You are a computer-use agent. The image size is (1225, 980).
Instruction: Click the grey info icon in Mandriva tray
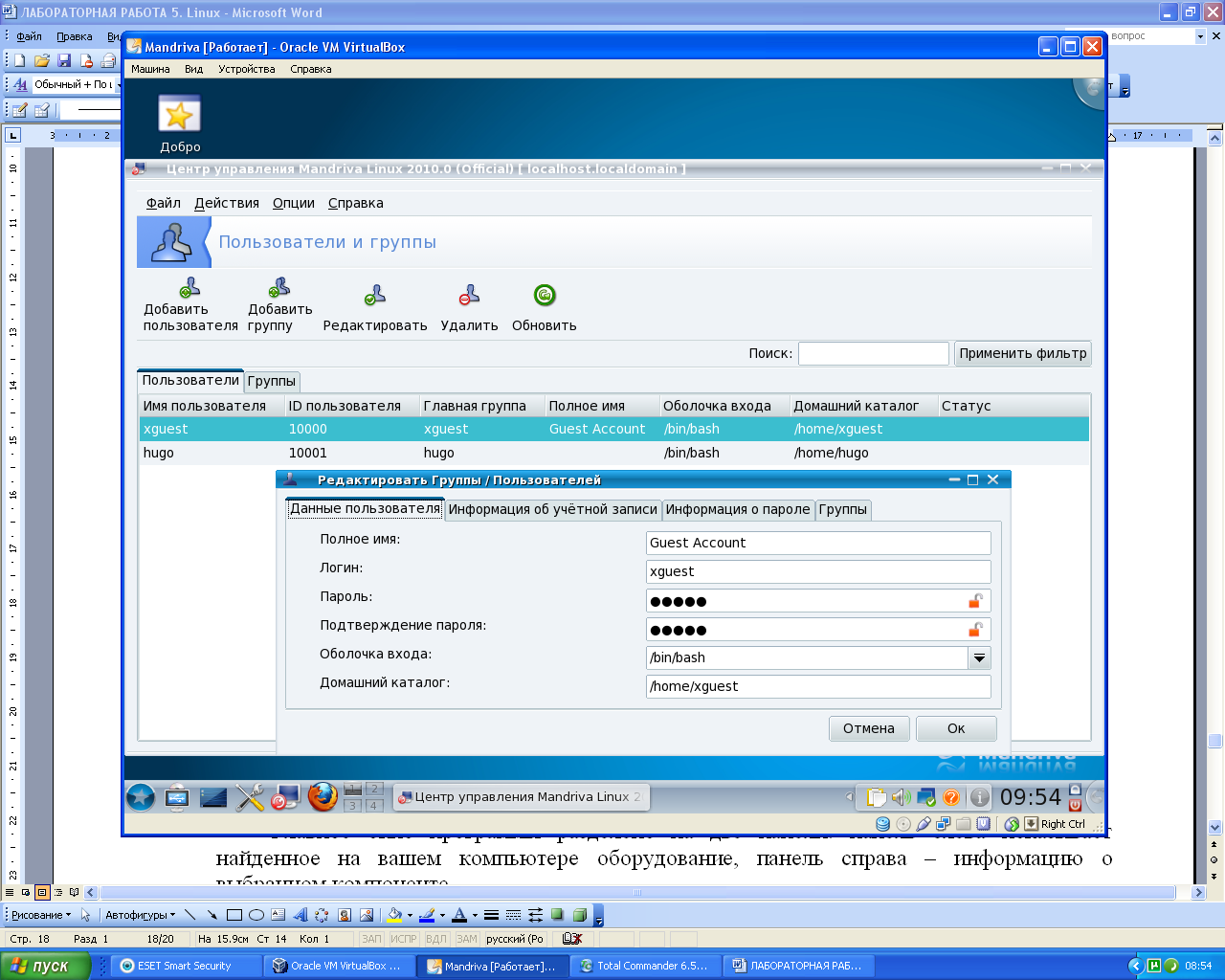(x=980, y=797)
